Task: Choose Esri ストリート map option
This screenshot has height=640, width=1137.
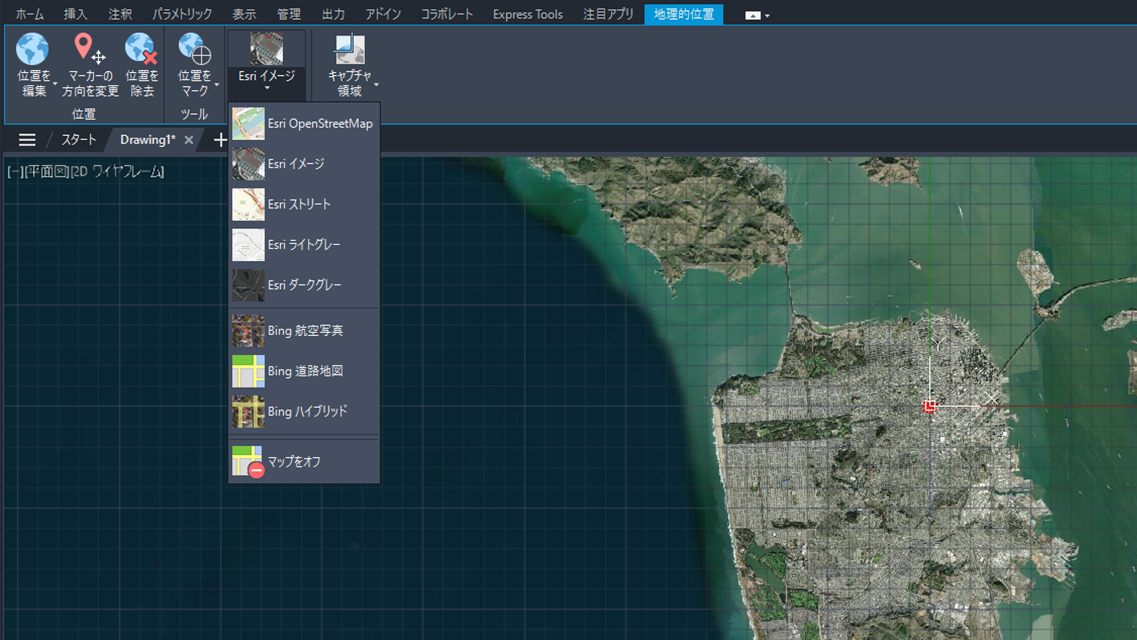Action: click(304, 204)
